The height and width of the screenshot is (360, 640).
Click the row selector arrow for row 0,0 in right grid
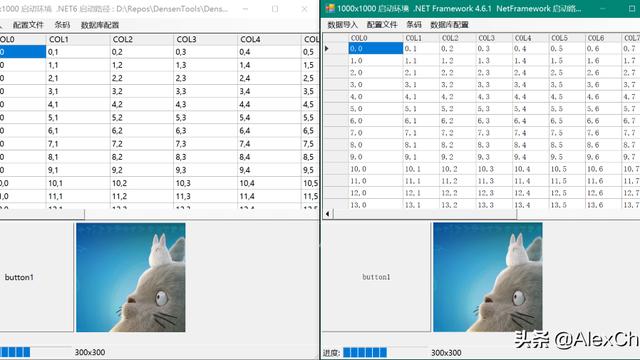click(335, 49)
